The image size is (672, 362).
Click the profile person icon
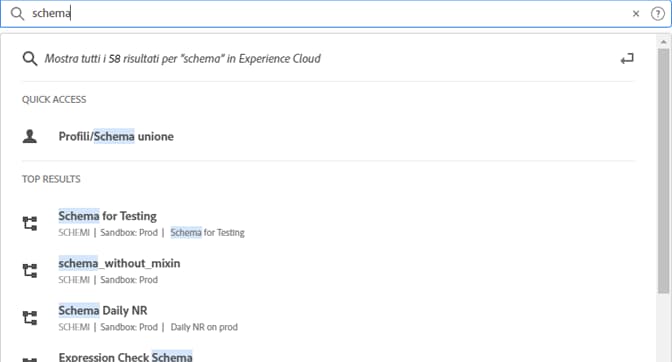[30, 136]
